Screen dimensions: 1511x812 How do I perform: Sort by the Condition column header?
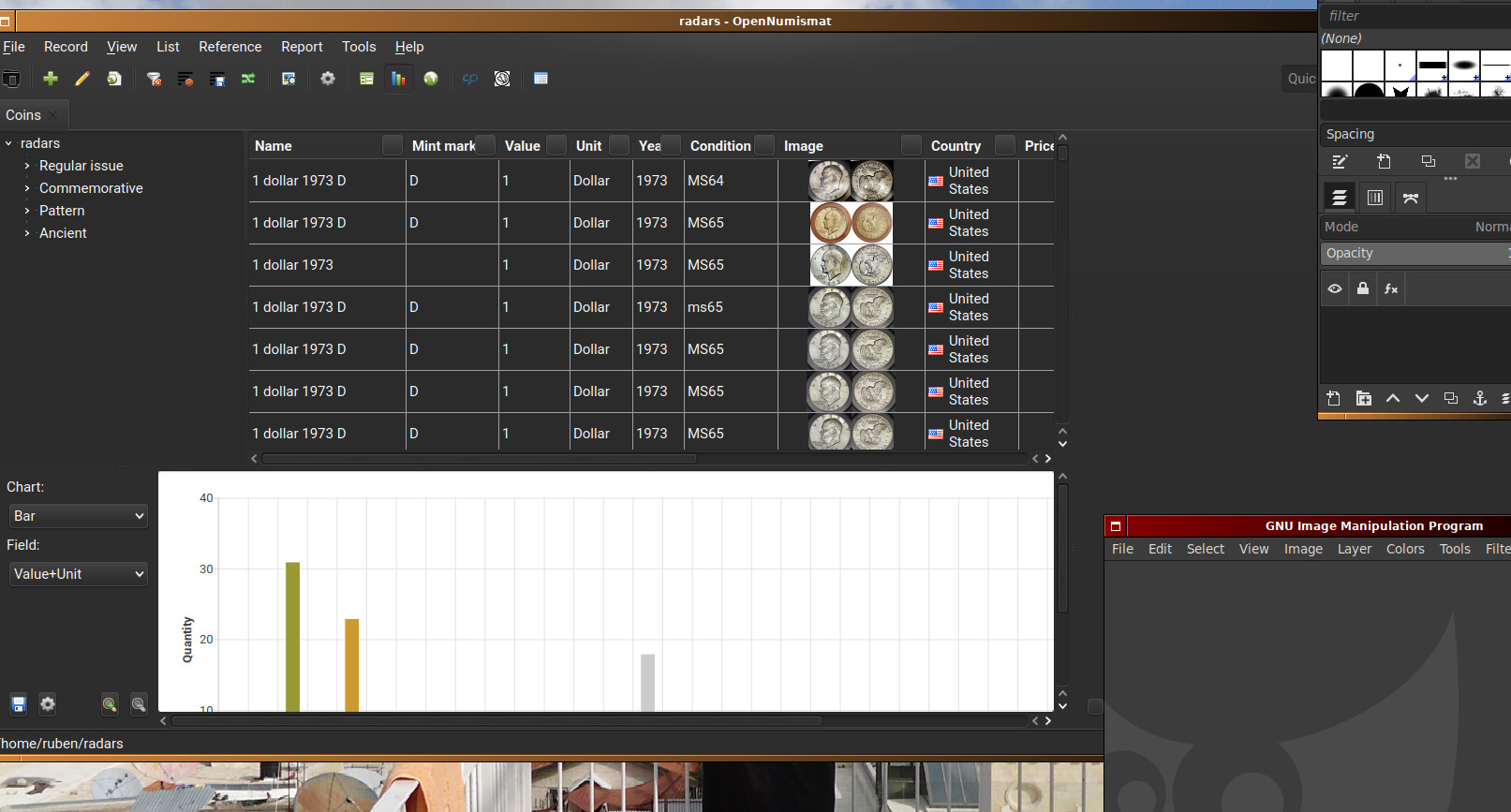[719, 146]
